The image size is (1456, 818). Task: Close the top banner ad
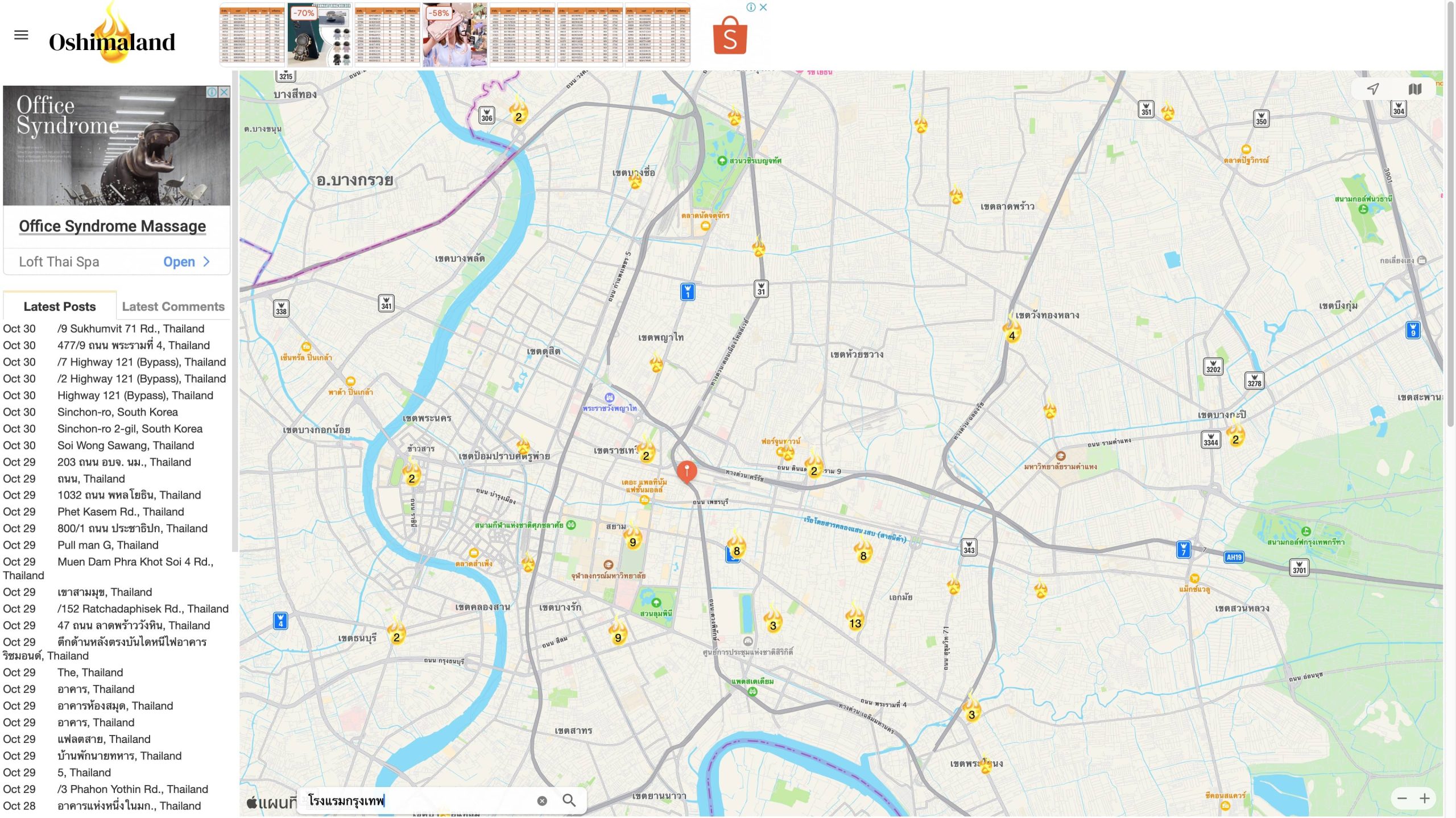pos(763,7)
